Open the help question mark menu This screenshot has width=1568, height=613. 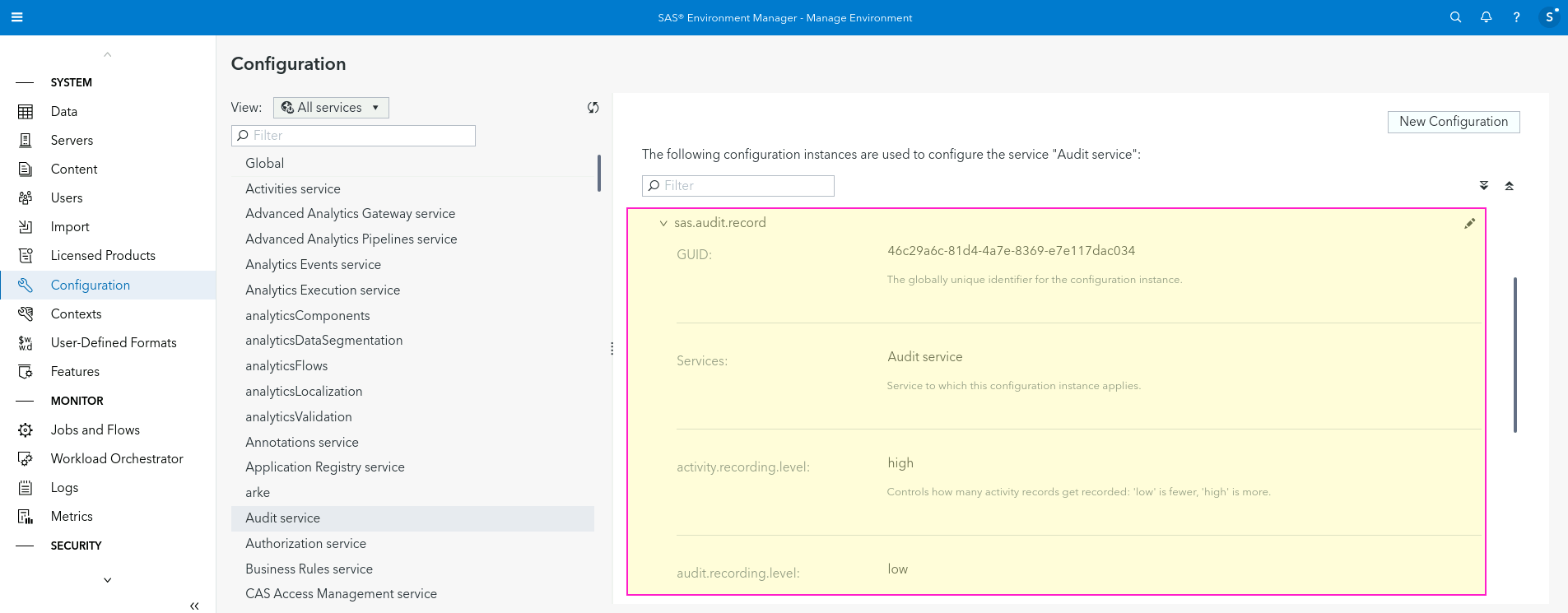pyautogui.click(x=1516, y=17)
